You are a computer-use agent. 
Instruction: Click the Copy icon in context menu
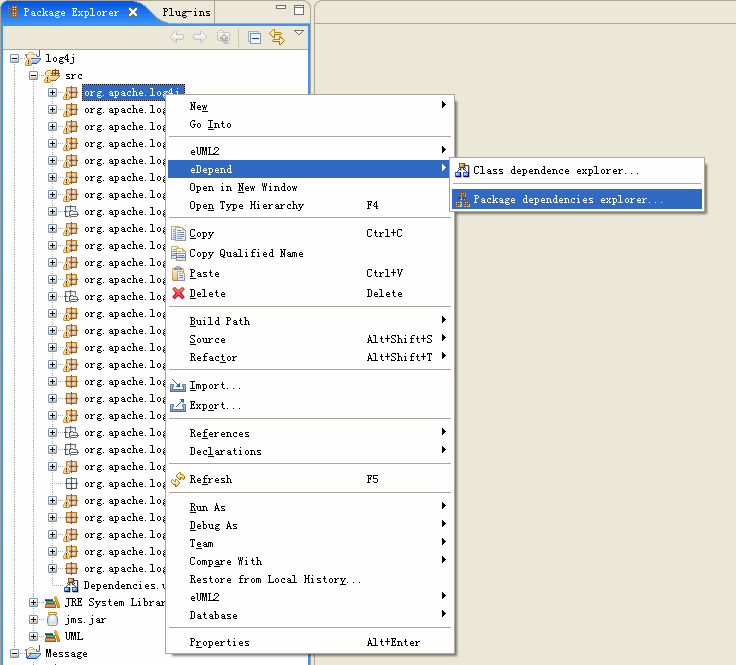(x=178, y=233)
